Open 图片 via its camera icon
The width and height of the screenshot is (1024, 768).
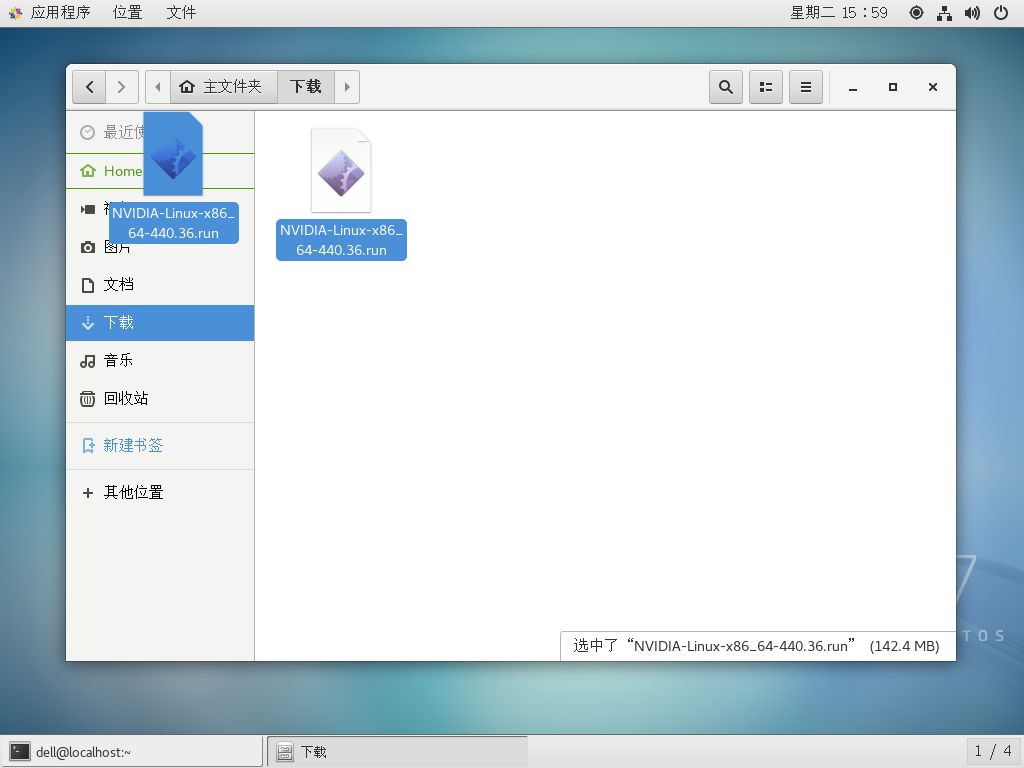[x=88, y=247]
